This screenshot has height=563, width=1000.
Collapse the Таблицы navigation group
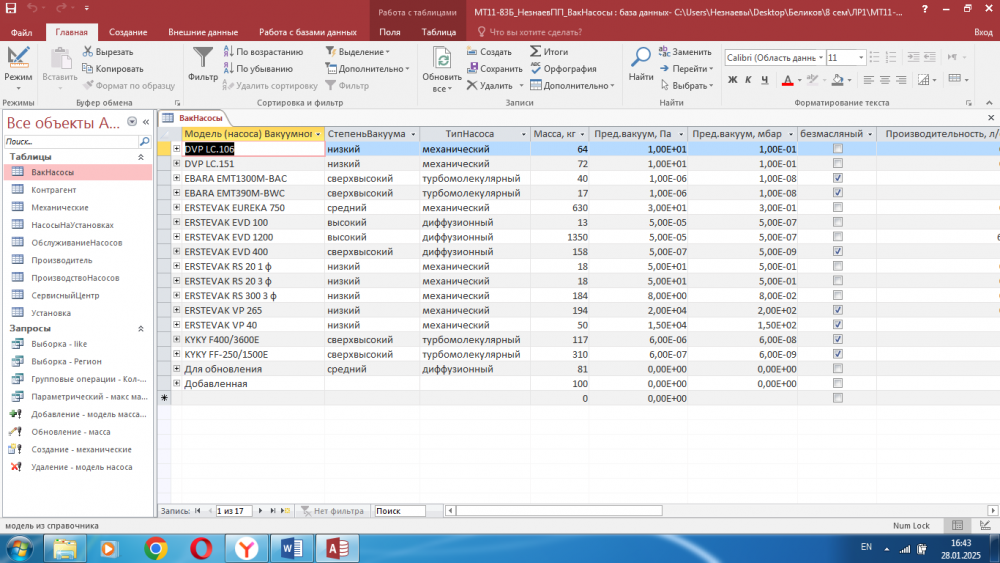(140, 157)
